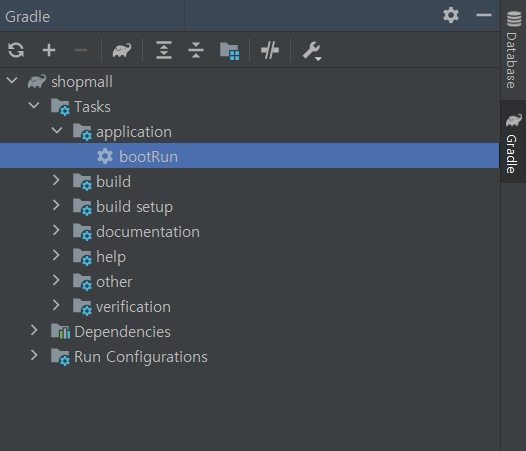526x451 pixels.
Task: Reload all Gradle projects
Action: coord(16,50)
